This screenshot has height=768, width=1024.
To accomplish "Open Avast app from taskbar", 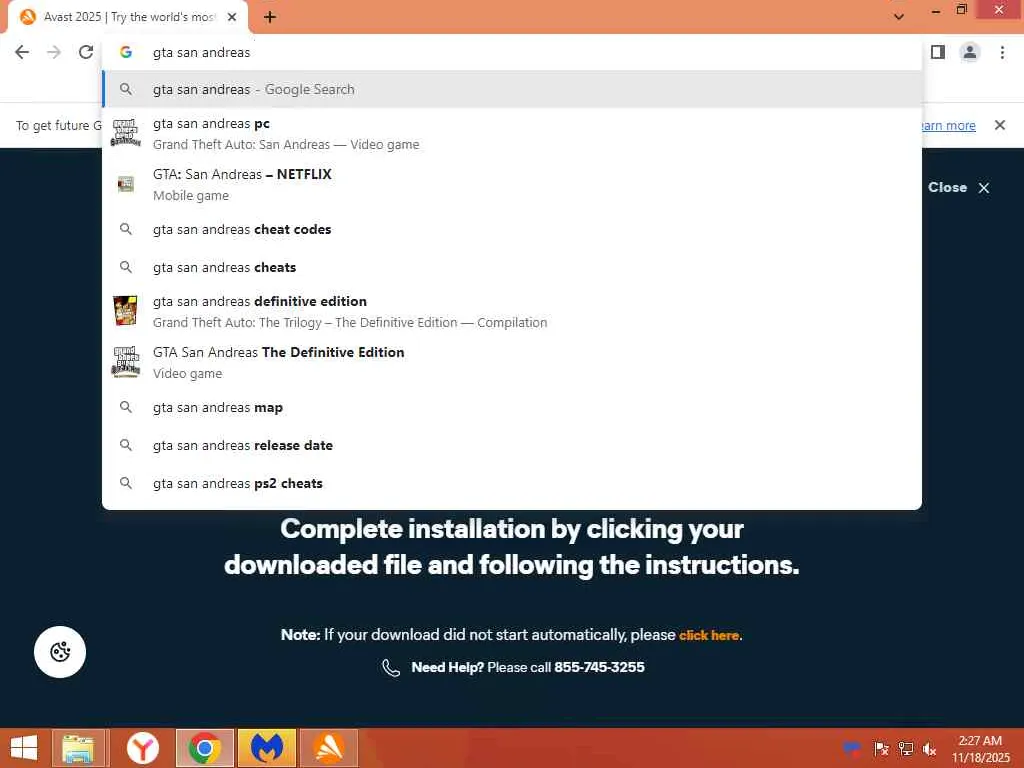I will pos(329,748).
